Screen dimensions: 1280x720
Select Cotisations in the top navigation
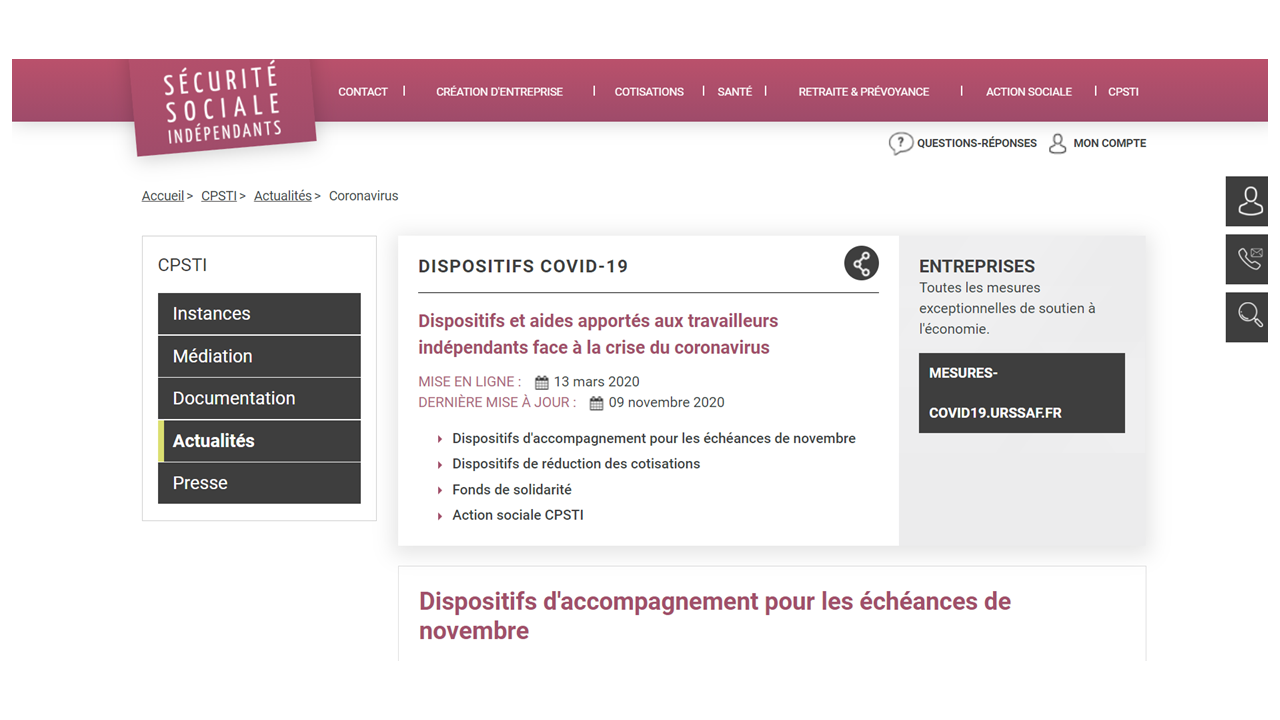[x=649, y=92]
